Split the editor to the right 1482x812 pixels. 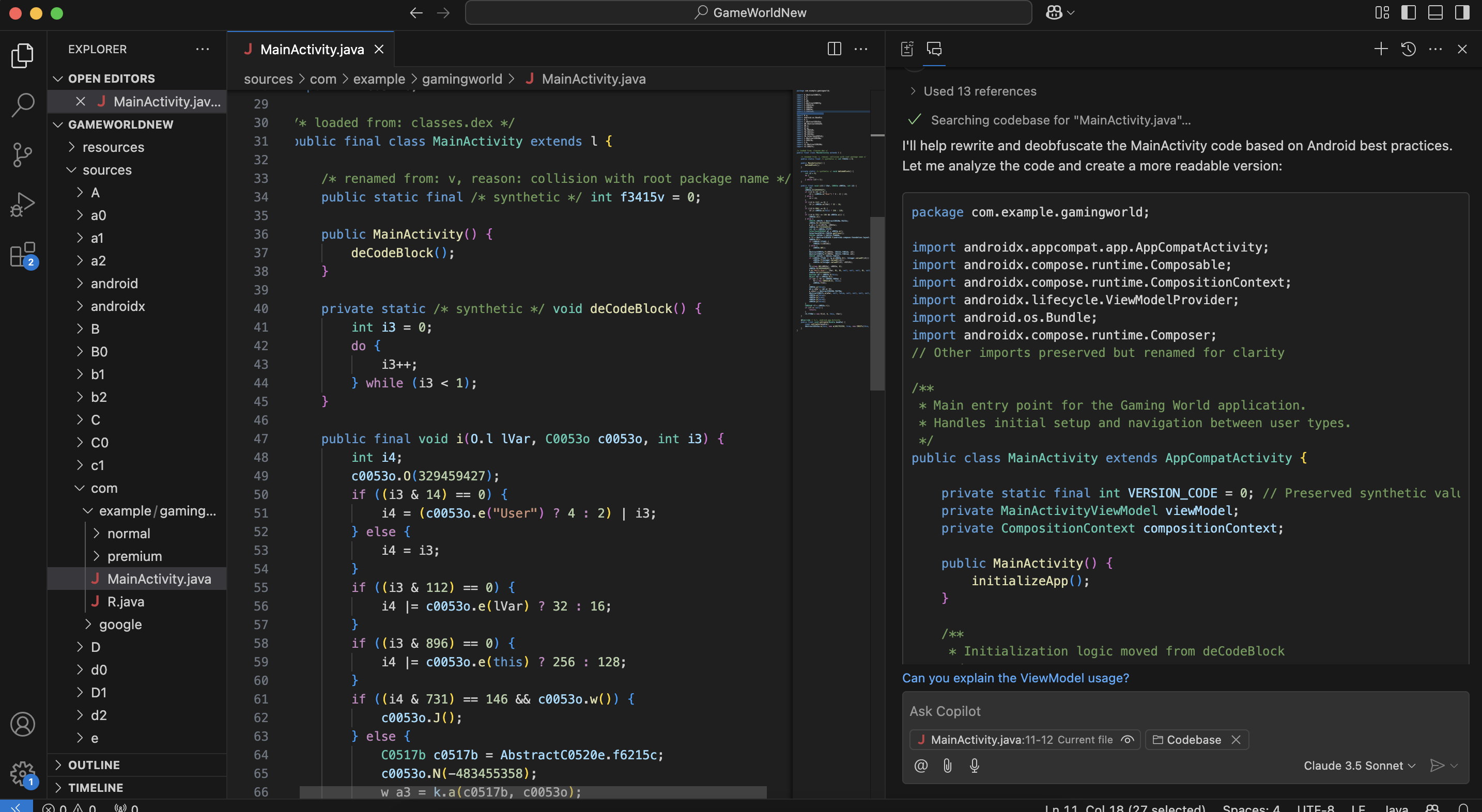pos(834,49)
